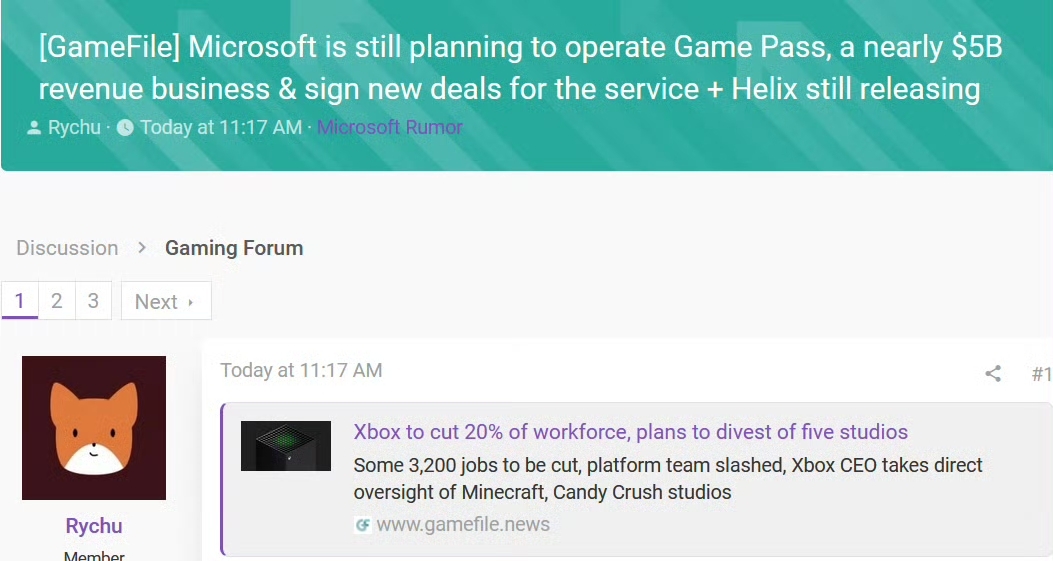Click the Rychu username below avatar
This screenshot has width=1053, height=561.
tap(94, 525)
